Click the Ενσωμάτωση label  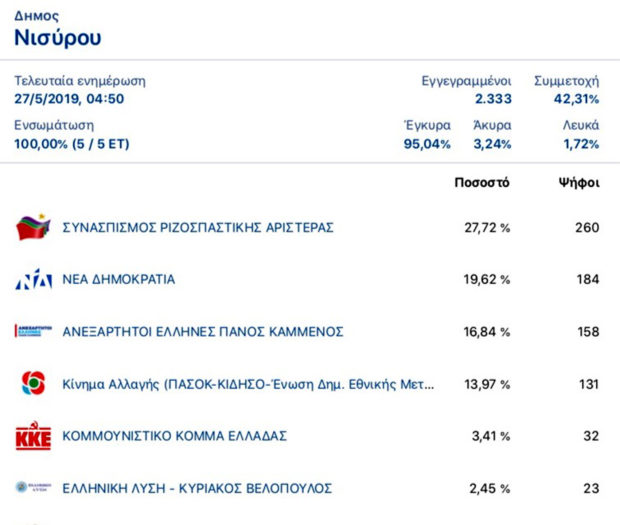coord(54,125)
